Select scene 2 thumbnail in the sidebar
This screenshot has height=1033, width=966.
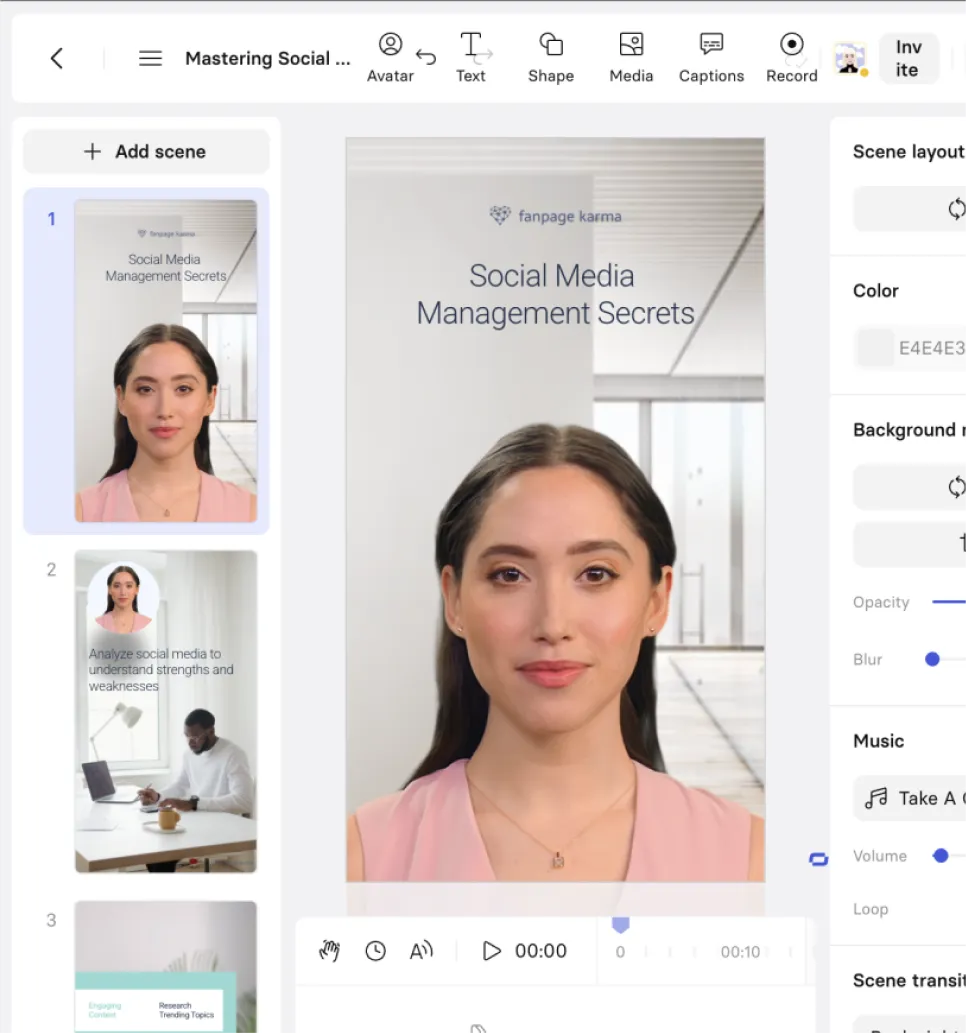(166, 711)
